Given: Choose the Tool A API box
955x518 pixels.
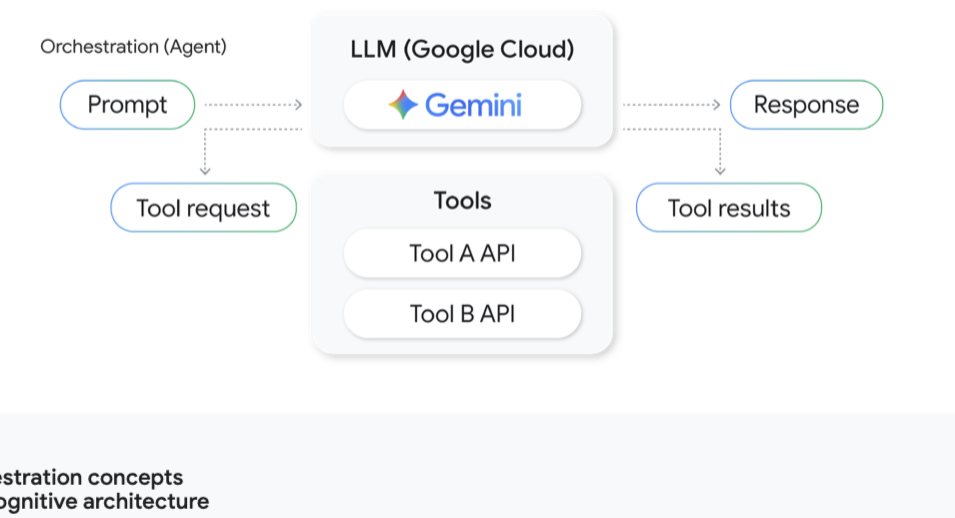Looking at the screenshot, I should (462, 253).
